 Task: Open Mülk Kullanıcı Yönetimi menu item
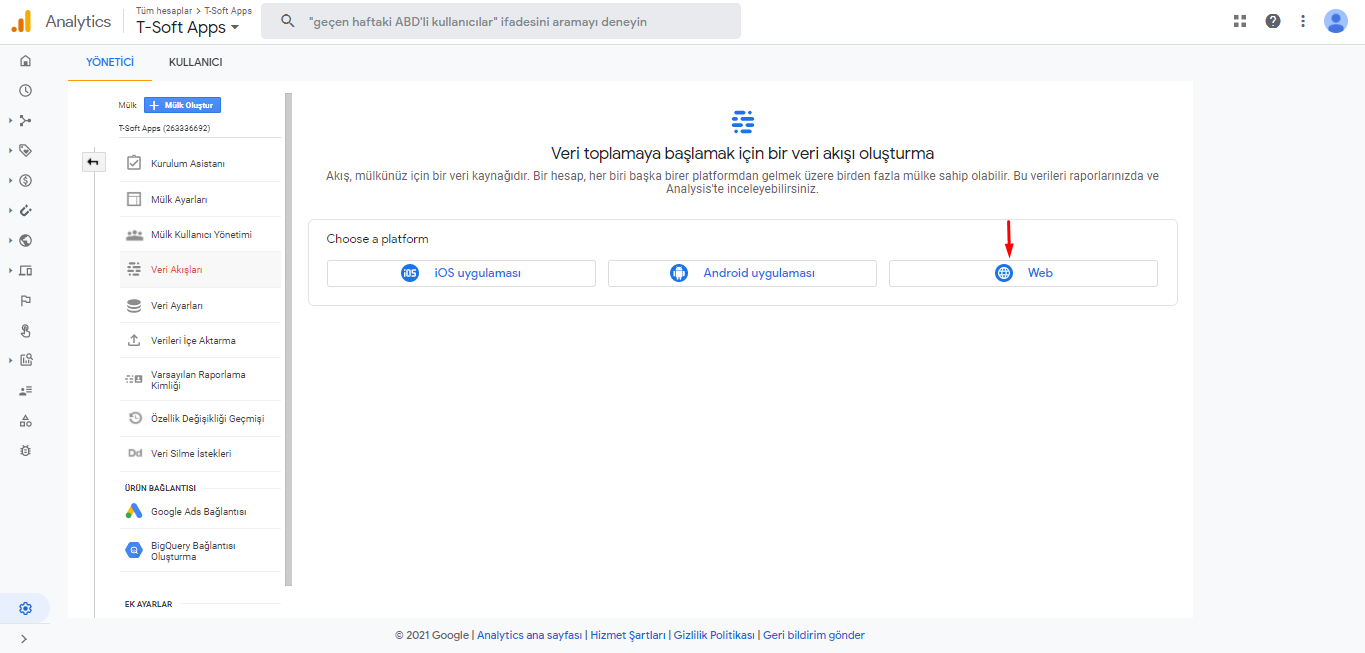pos(200,234)
